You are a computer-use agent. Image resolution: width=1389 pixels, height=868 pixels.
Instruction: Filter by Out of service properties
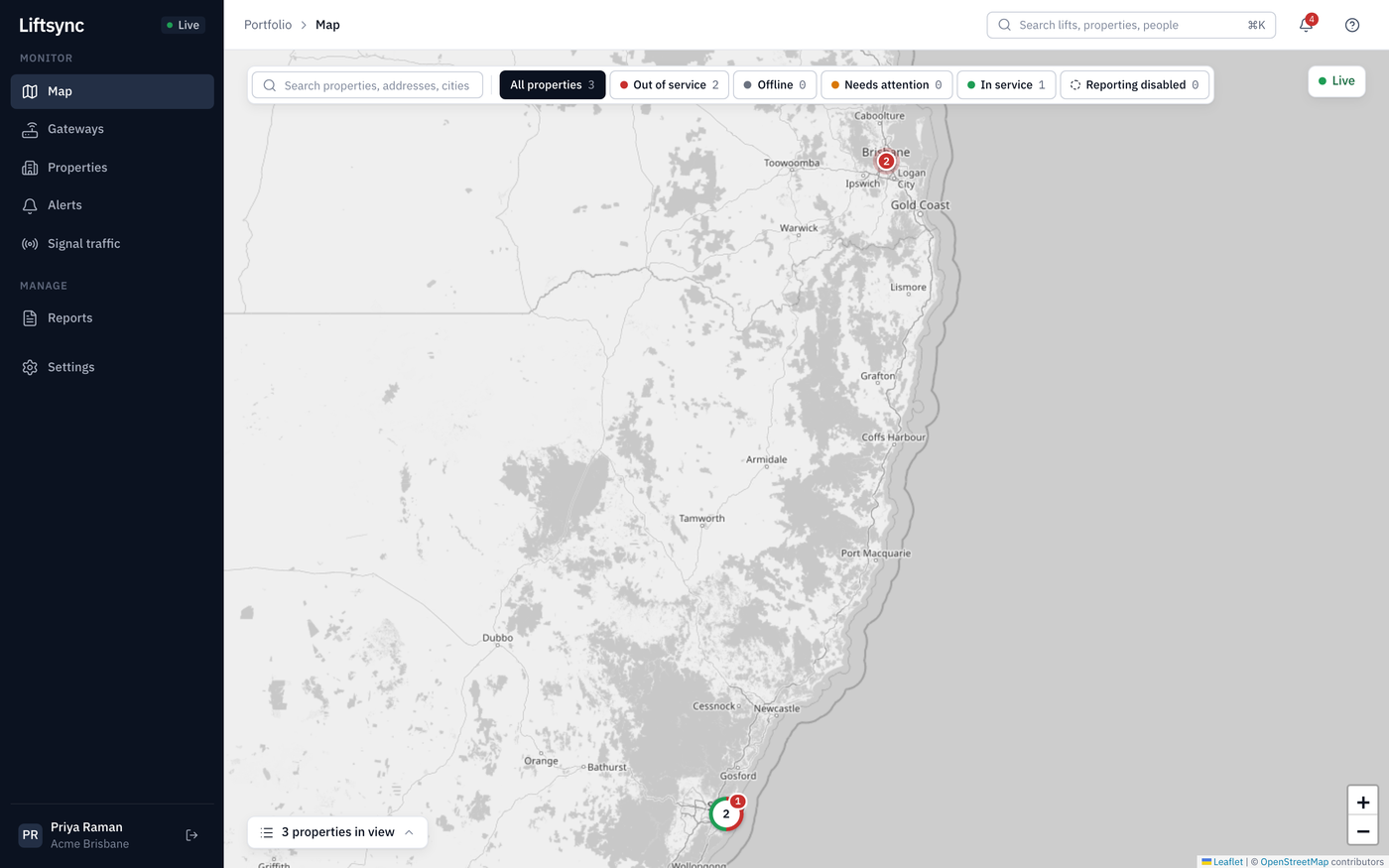point(670,85)
